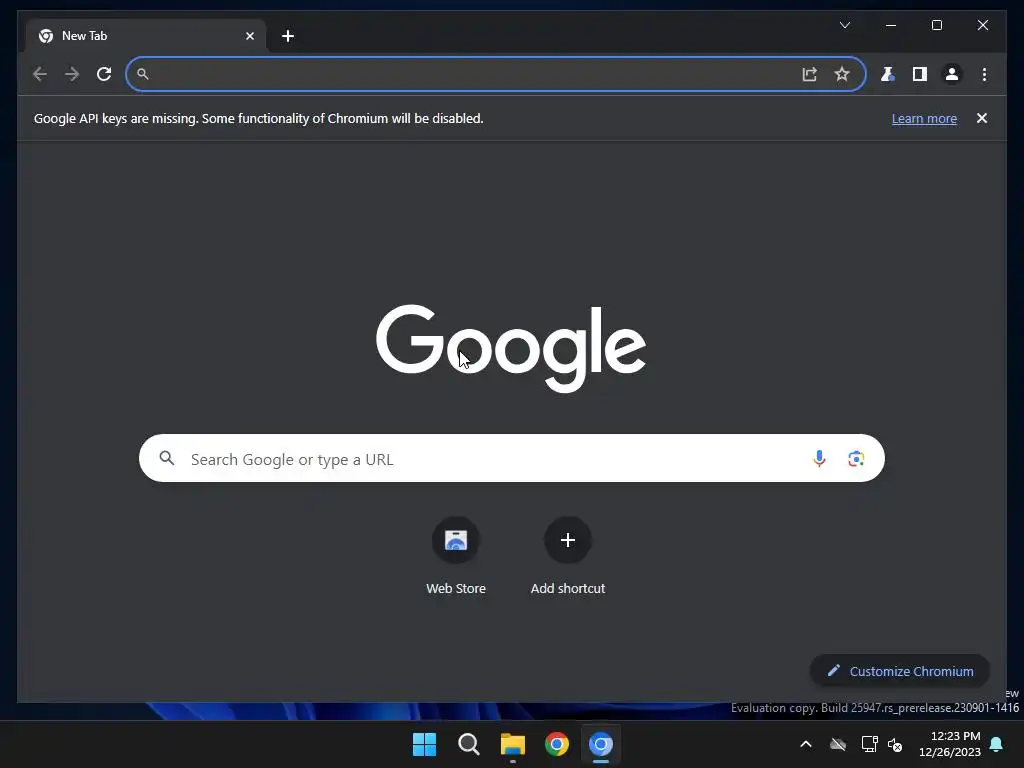Click the forward navigation arrow
The image size is (1024, 768).
[x=72, y=74]
